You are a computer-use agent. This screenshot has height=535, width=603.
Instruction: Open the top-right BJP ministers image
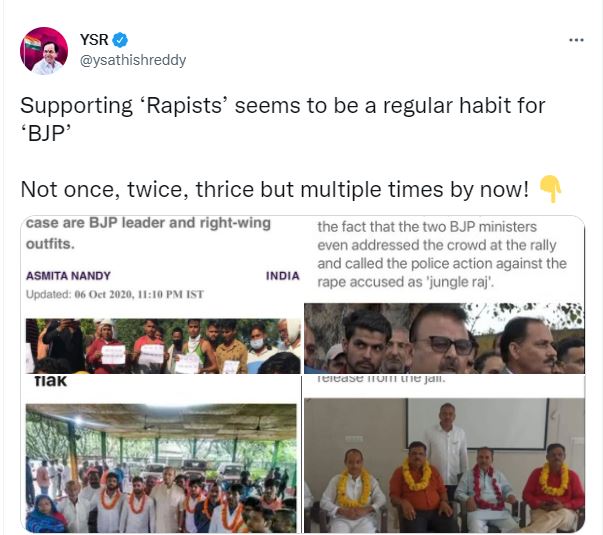click(444, 295)
